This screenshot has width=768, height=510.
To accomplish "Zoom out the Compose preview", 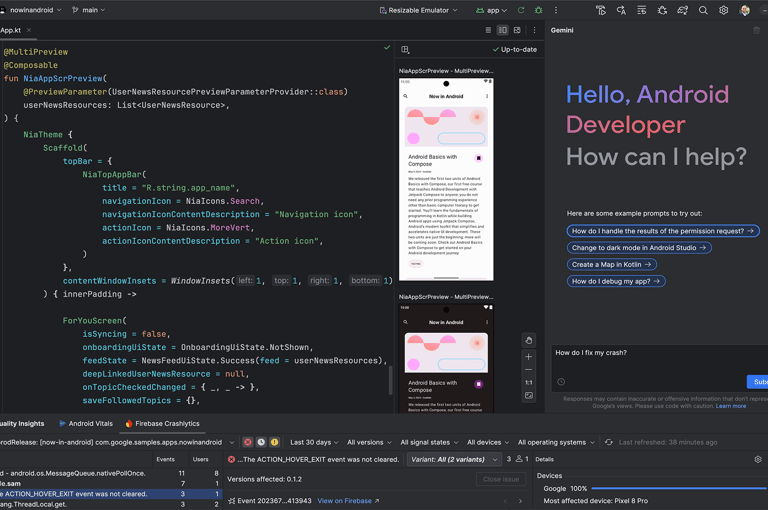I will click(529, 369).
